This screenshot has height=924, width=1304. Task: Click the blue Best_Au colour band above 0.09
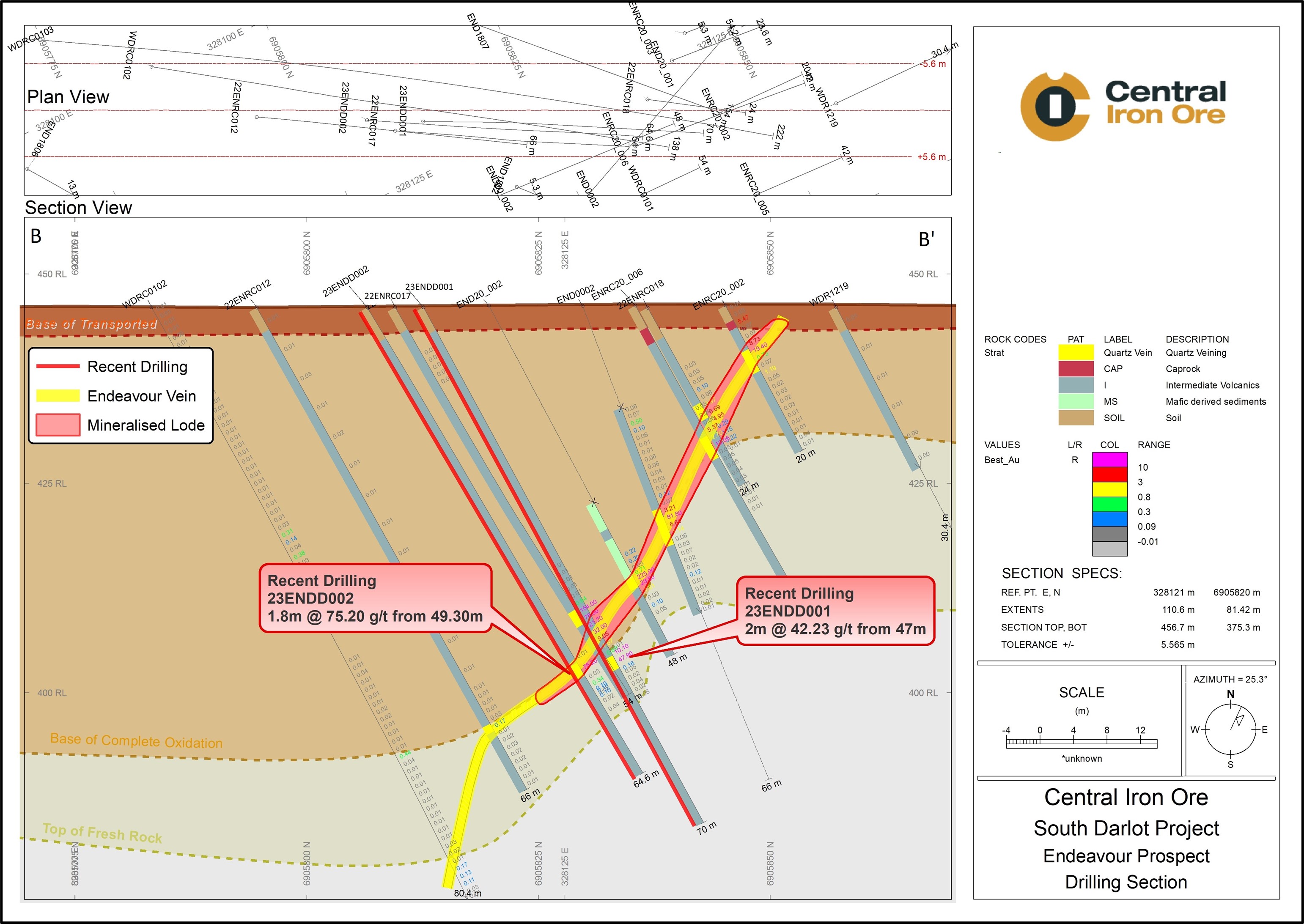1109,519
